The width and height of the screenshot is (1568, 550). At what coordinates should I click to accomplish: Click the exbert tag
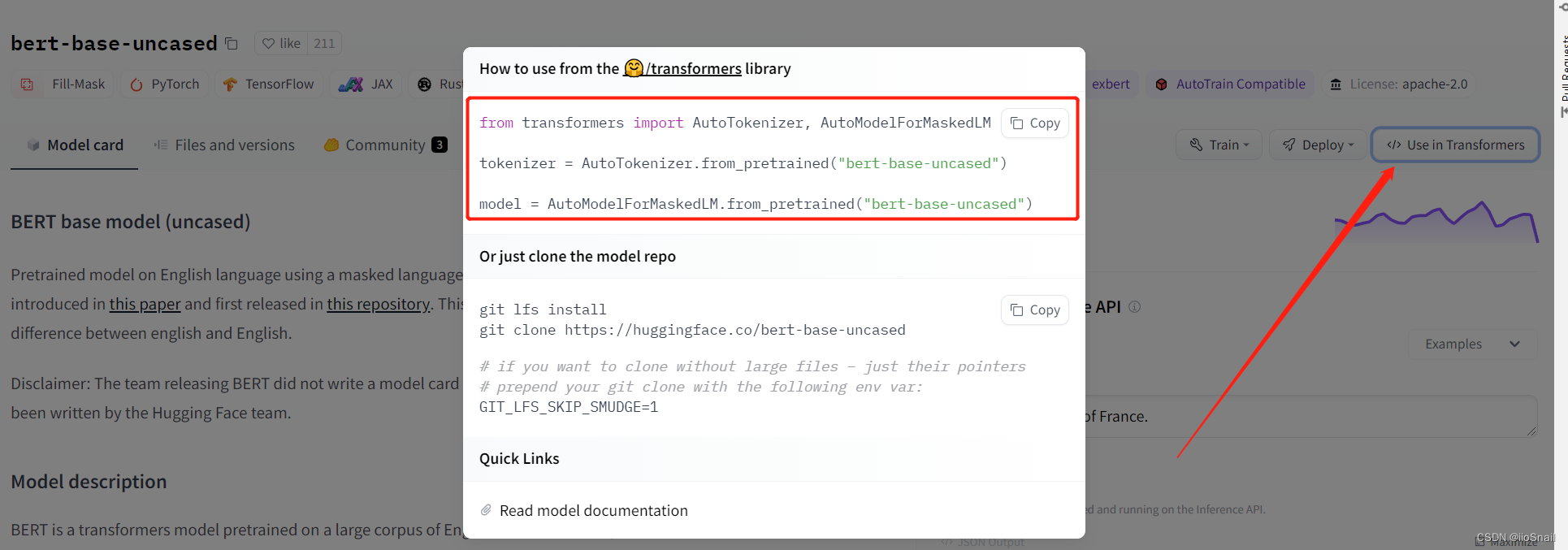click(x=1111, y=84)
